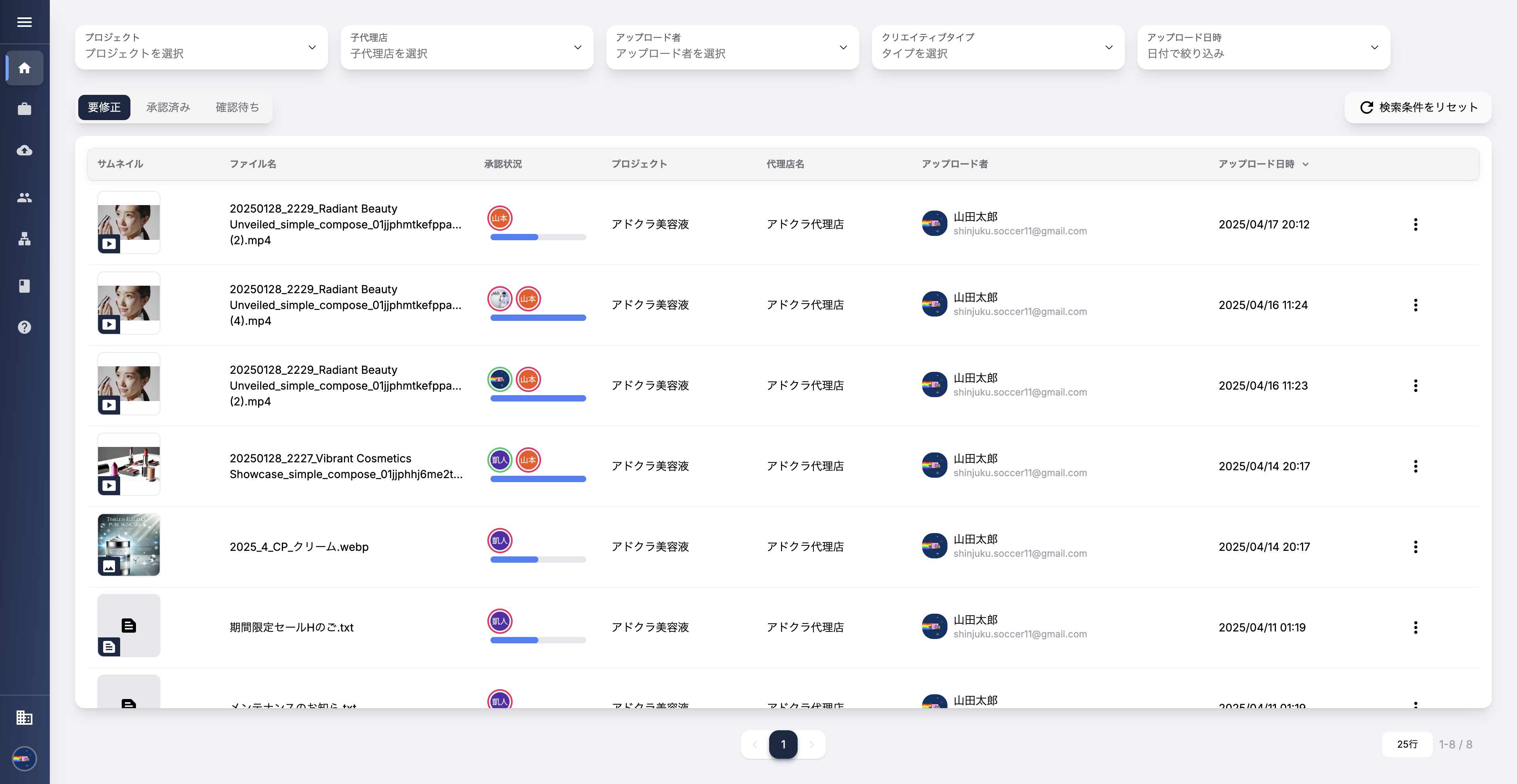Open three-dot menu for 2025_4_CP_クリーム.webp row

(1415, 547)
